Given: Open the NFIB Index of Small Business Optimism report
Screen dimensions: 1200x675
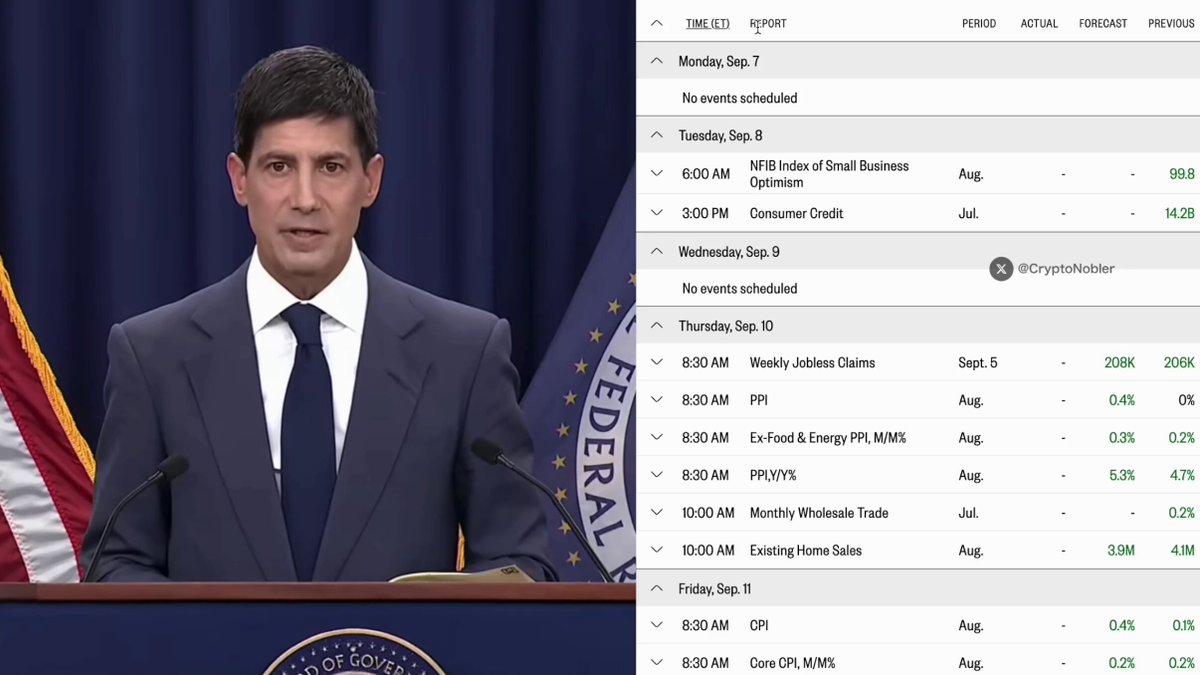Looking at the screenshot, I should pyautogui.click(x=829, y=174).
